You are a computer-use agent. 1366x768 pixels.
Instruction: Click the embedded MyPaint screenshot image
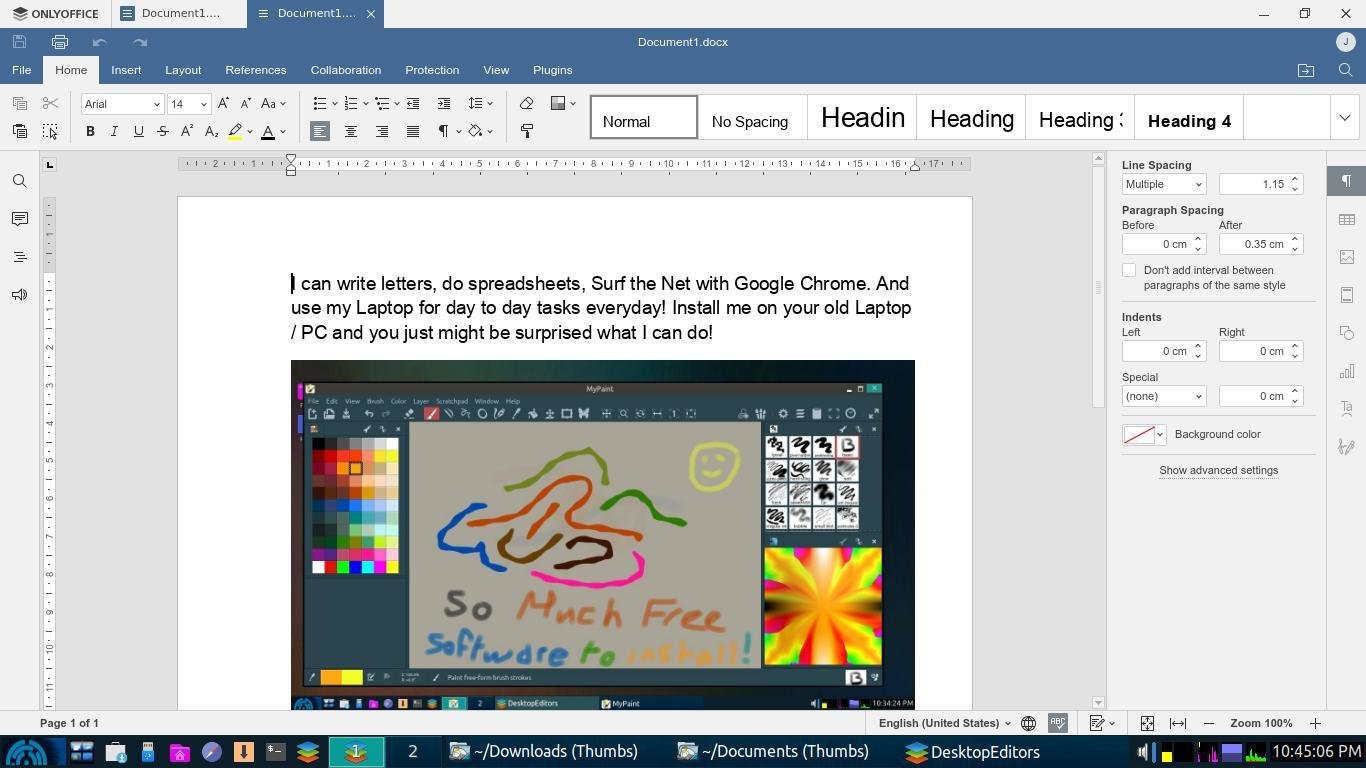[603, 535]
